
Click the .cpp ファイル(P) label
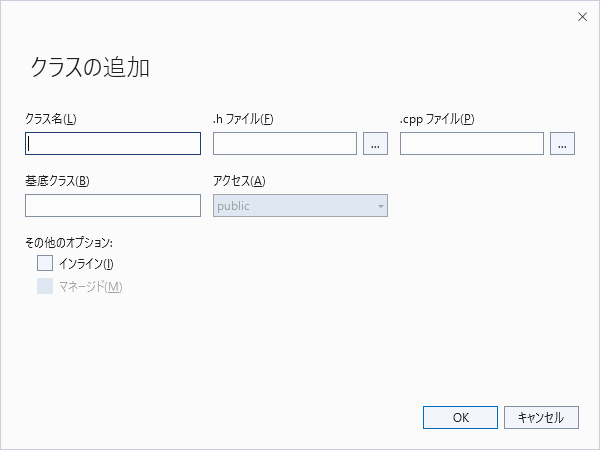tap(437, 120)
